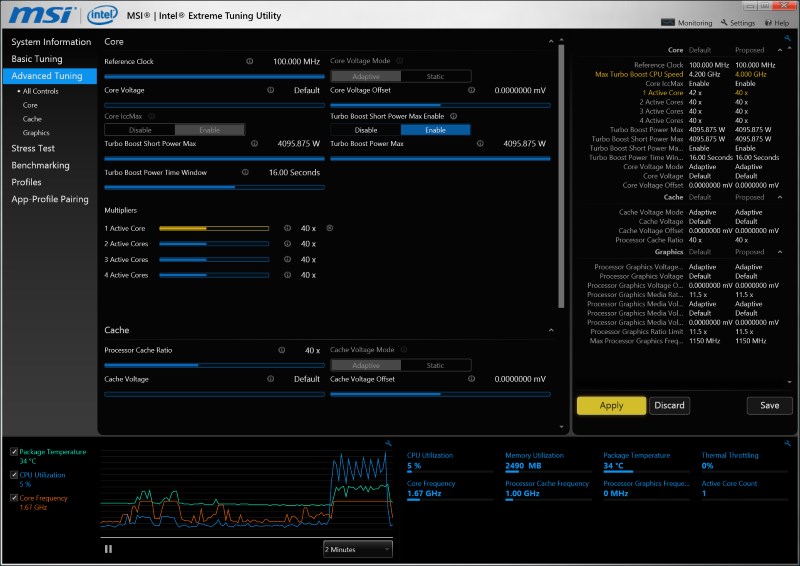Collapse Cache group in the proposed summary
This screenshot has width=800, height=566.
tap(780, 197)
